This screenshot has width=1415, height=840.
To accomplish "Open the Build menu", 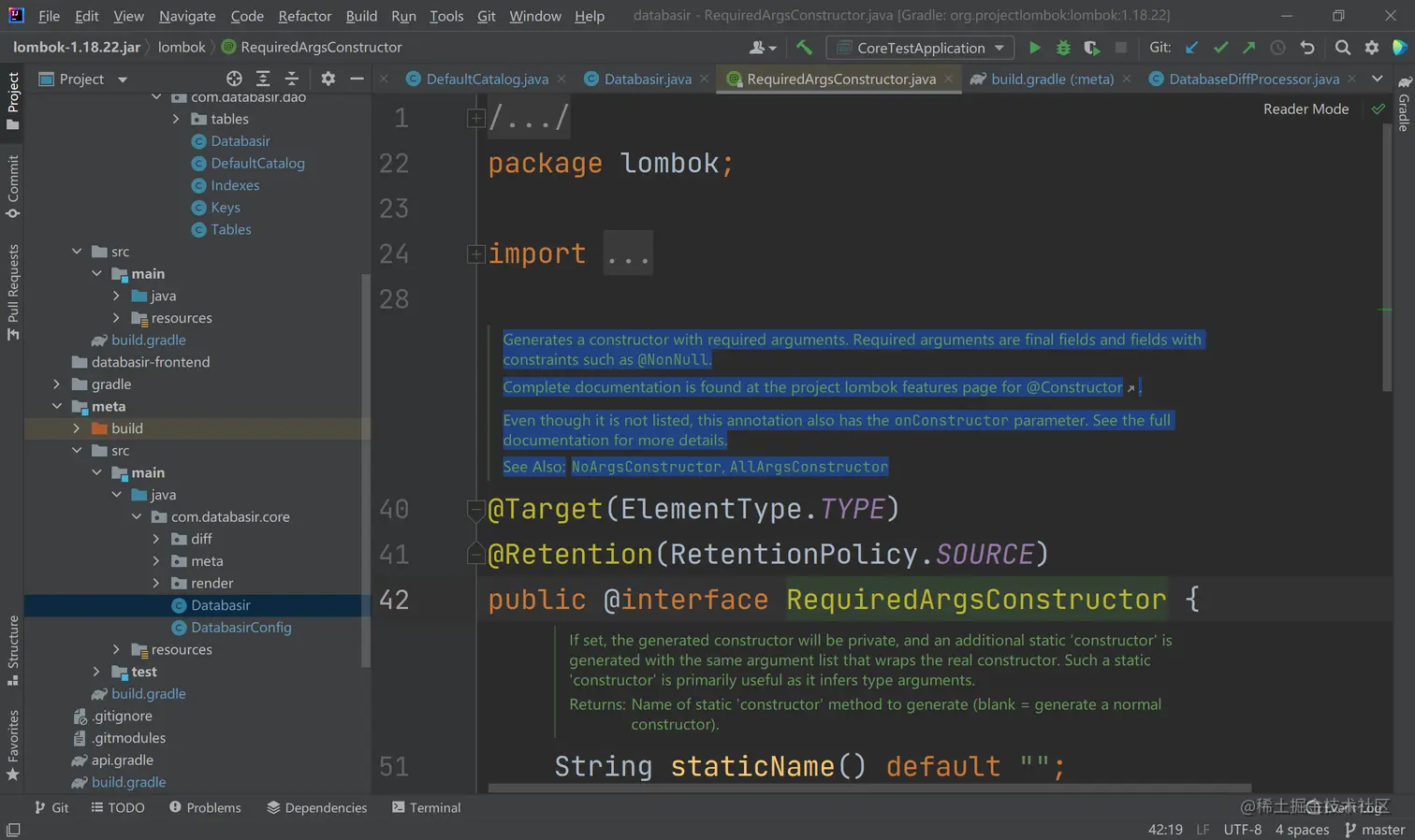I will tap(361, 16).
